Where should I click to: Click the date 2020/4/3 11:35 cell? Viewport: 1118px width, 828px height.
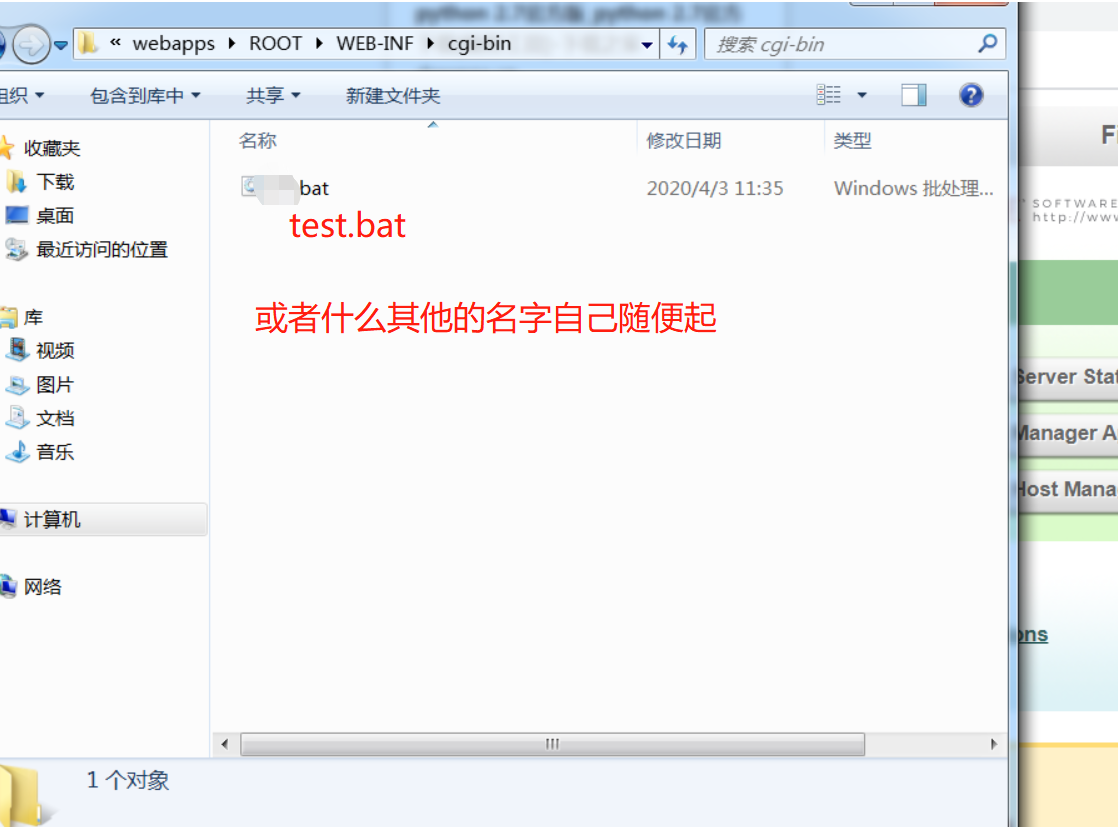(x=714, y=188)
